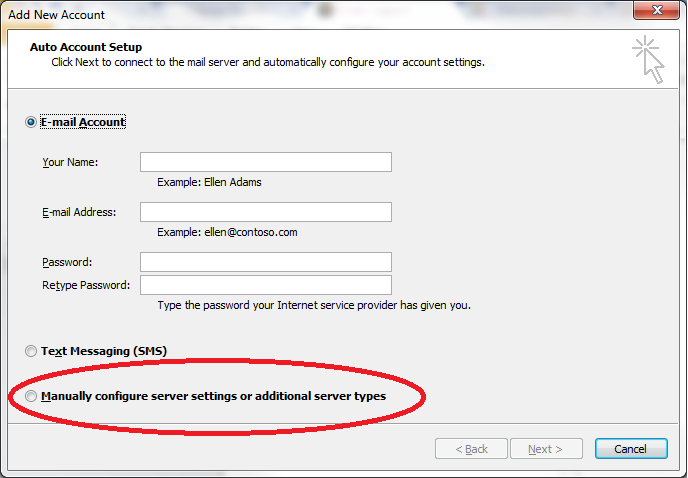Enable Manually configure server settings radio option
The width and height of the screenshot is (688, 478).
31,396
